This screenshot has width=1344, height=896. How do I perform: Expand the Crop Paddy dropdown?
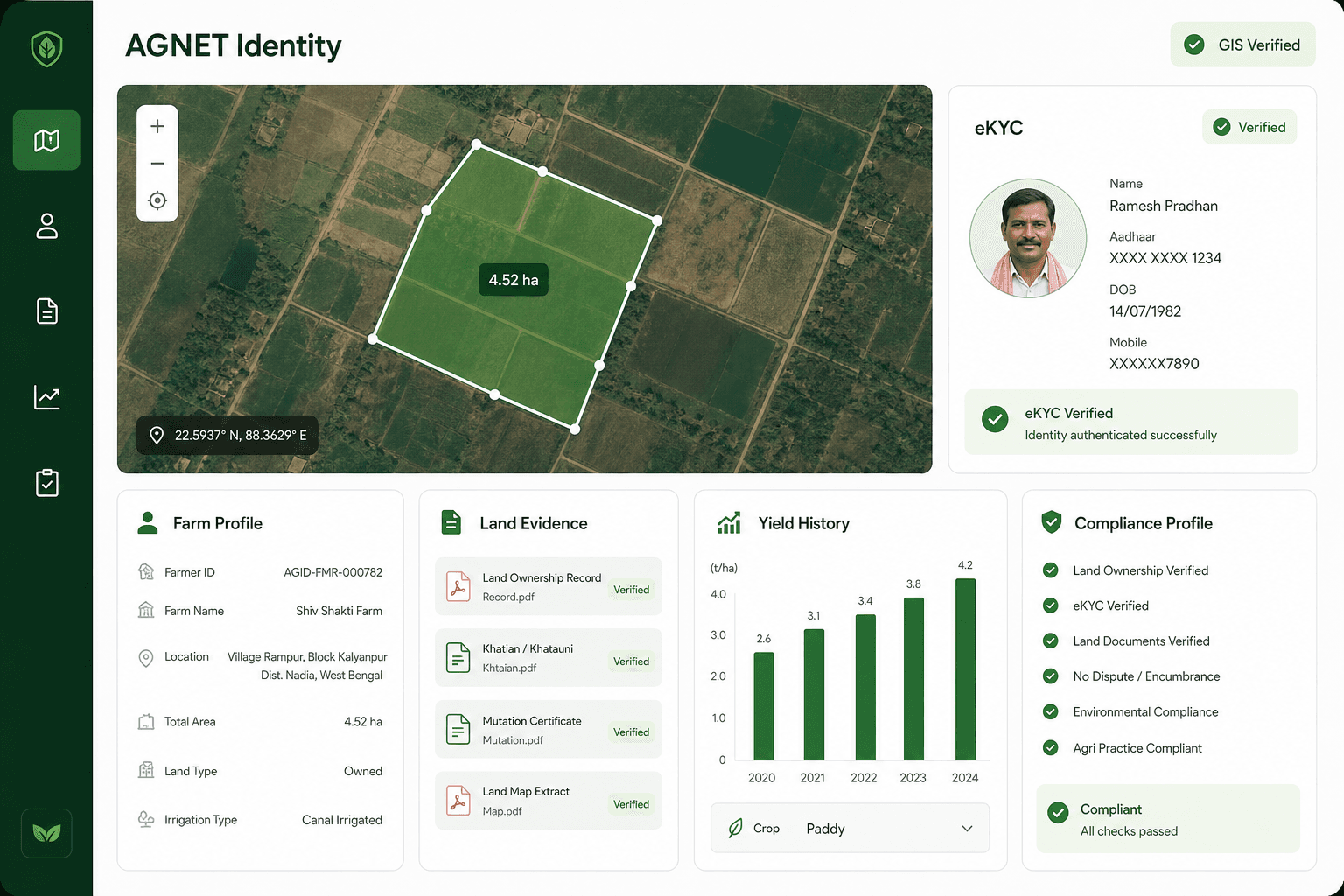(850, 828)
